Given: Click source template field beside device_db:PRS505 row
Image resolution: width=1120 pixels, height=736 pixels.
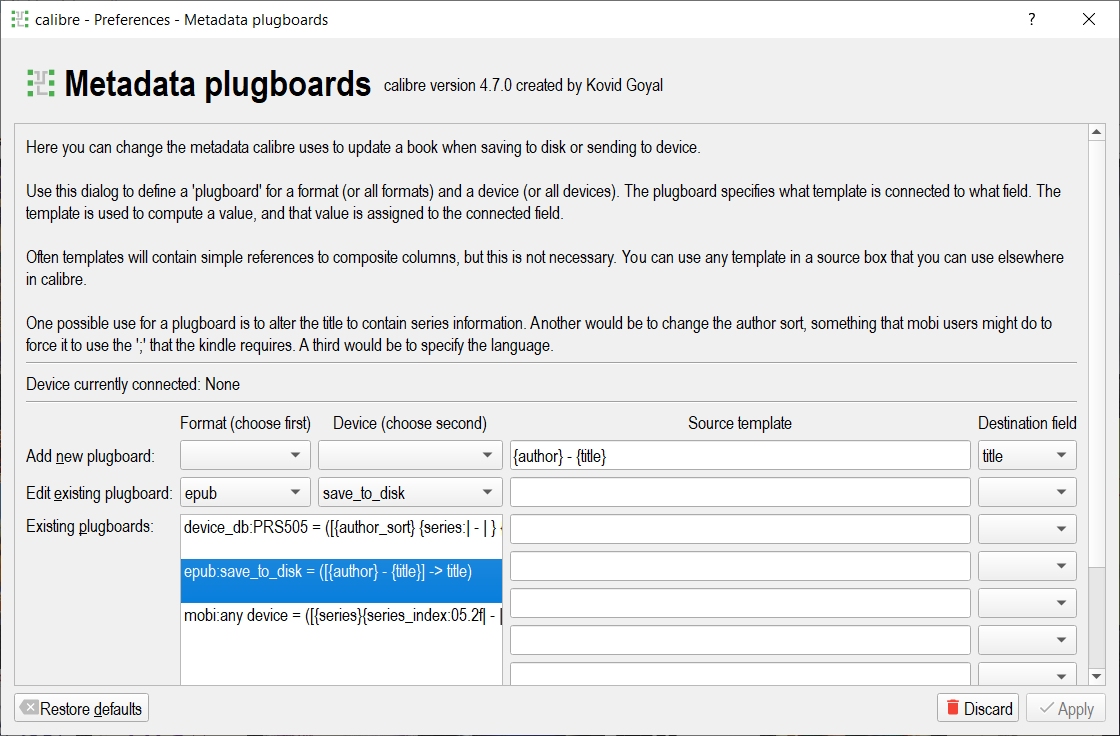Looking at the screenshot, I should pyautogui.click(x=740, y=529).
